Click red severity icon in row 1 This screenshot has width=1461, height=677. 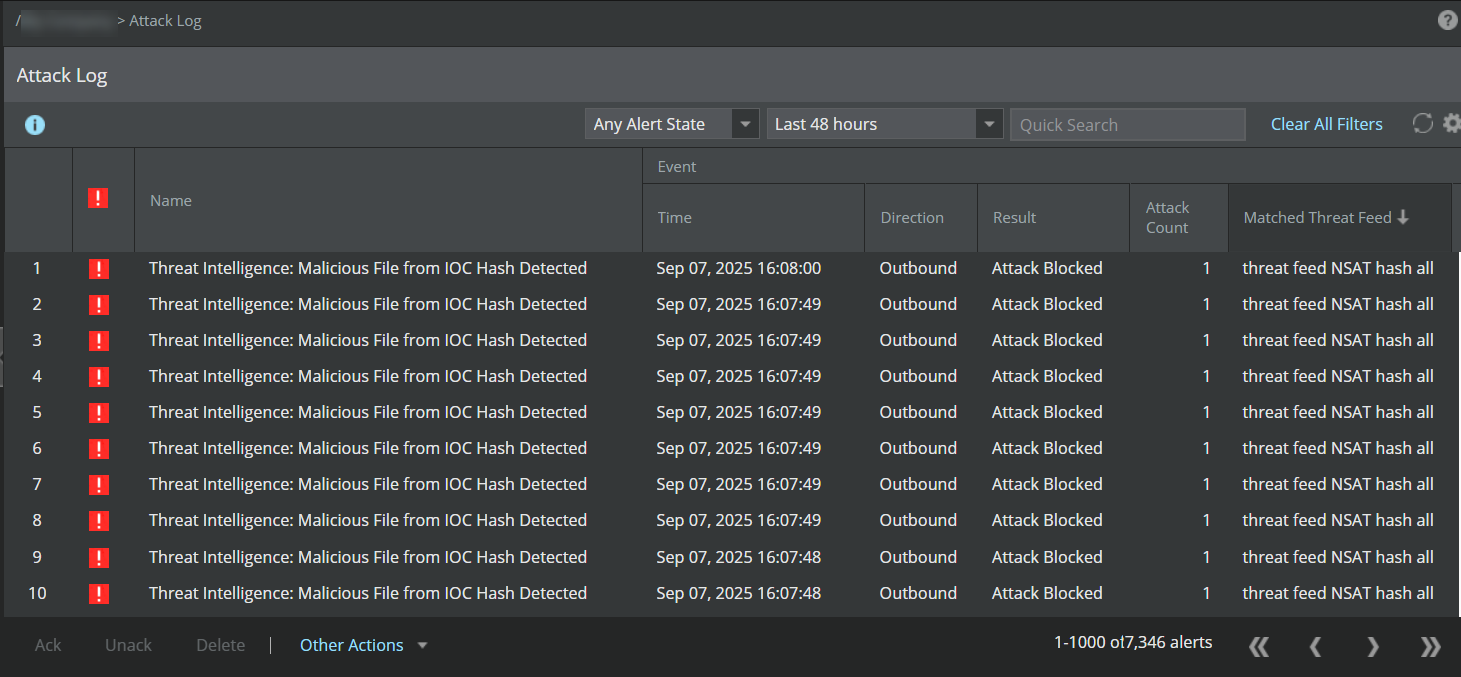pyautogui.click(x=98, y=268)
